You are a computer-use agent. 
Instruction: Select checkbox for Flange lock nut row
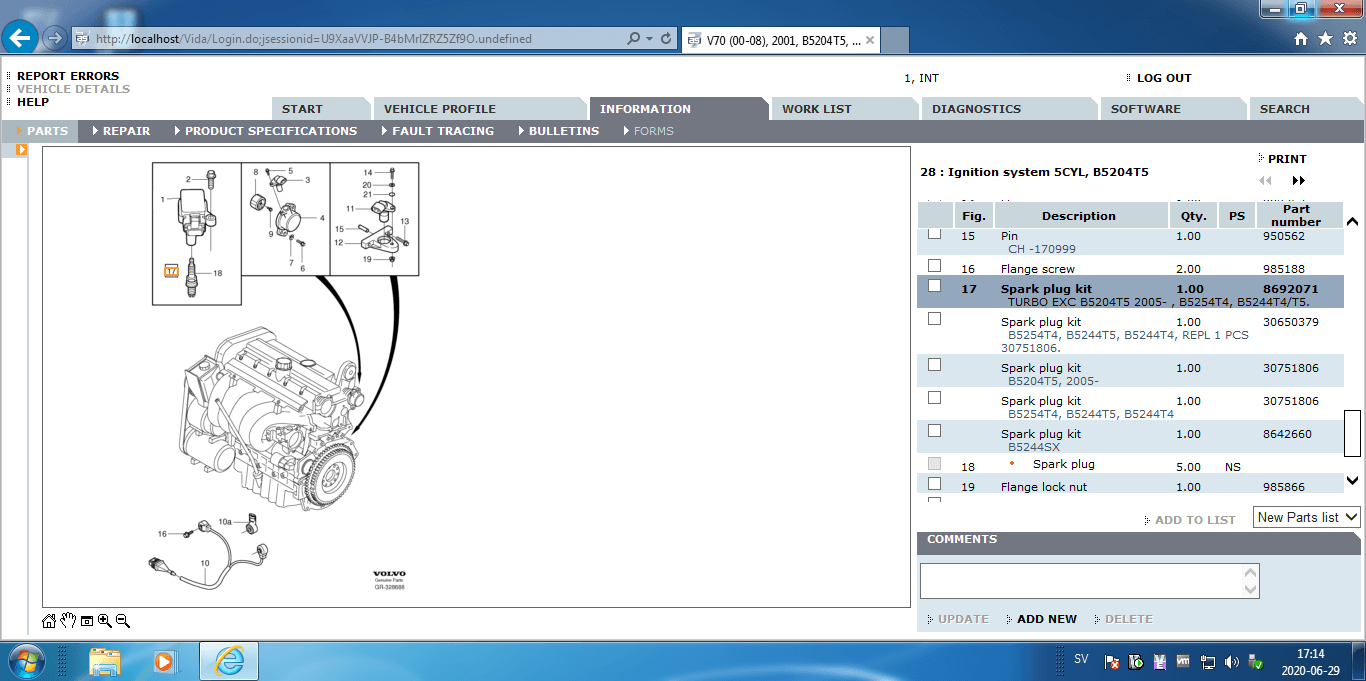[x=934, y=484]
